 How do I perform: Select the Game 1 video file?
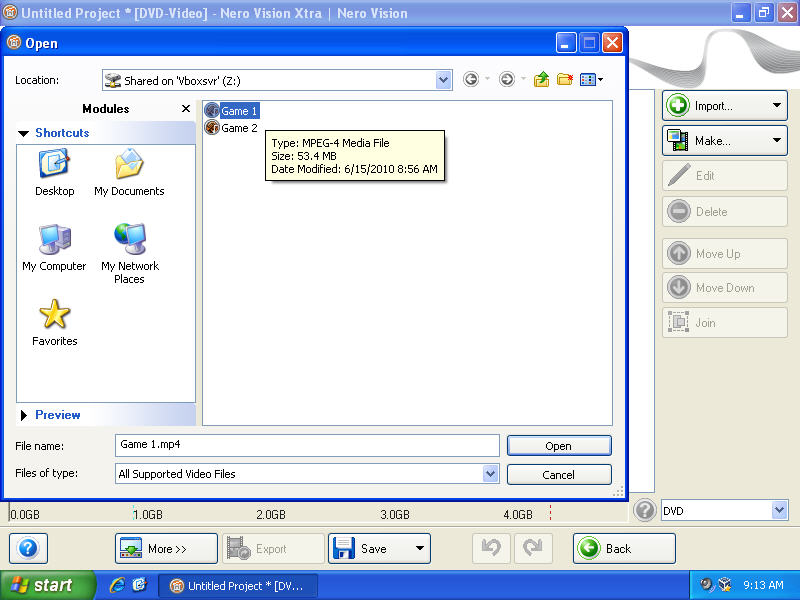pyautogui.click(x=232, y=111)
